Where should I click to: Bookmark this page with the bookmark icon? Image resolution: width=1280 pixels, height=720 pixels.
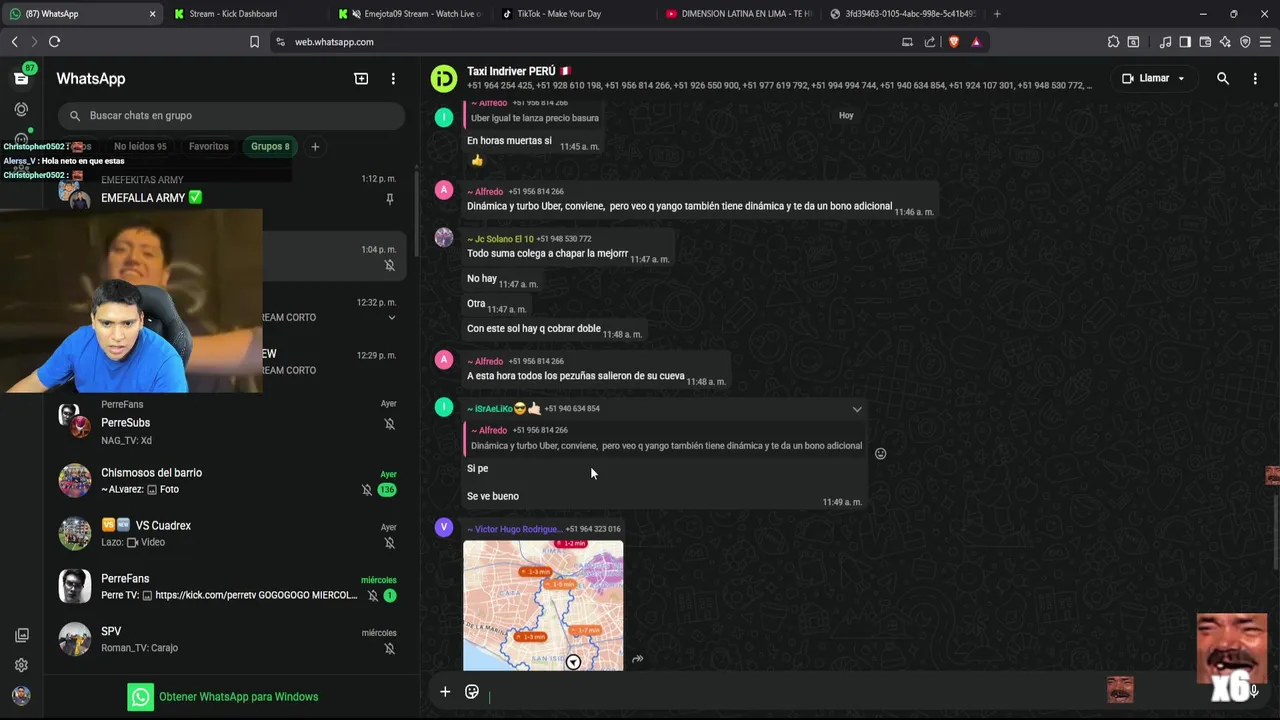coord(254,42)
